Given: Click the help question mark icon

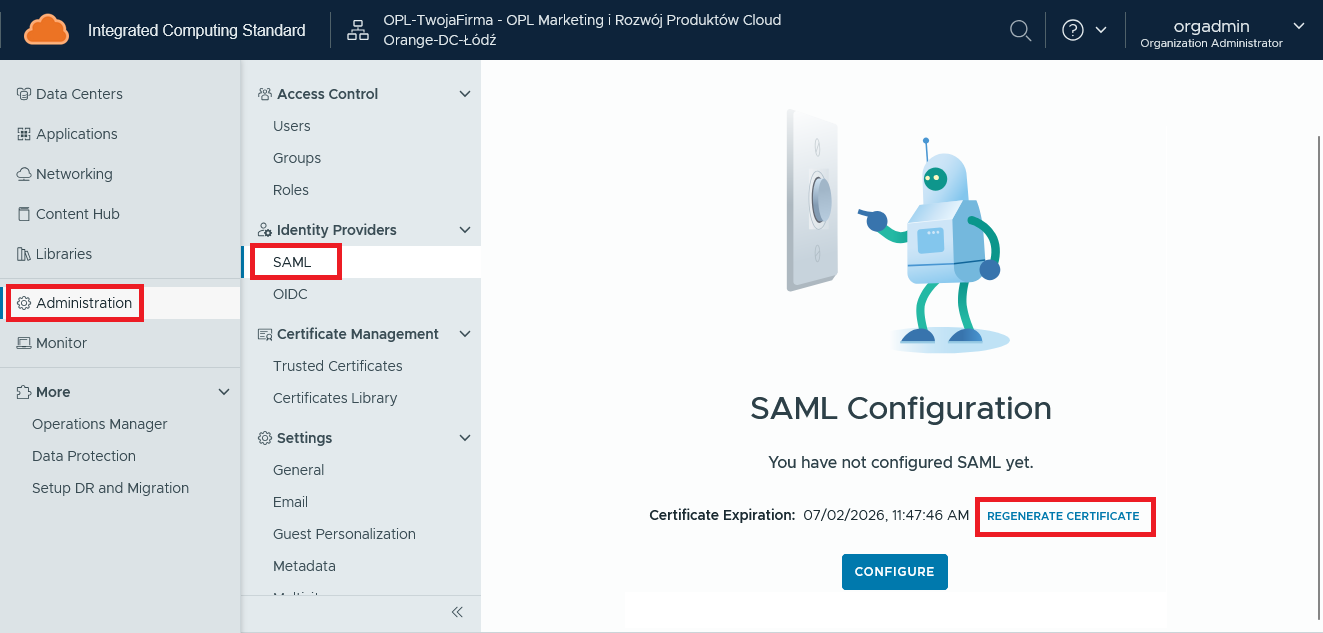Looking at the screenshot, I should pos(1074,30).
